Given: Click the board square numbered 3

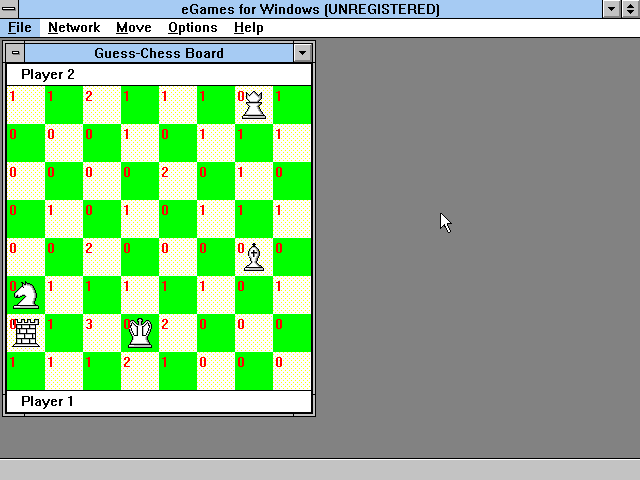Looking at the screenshot, I should tap(102, 333).
